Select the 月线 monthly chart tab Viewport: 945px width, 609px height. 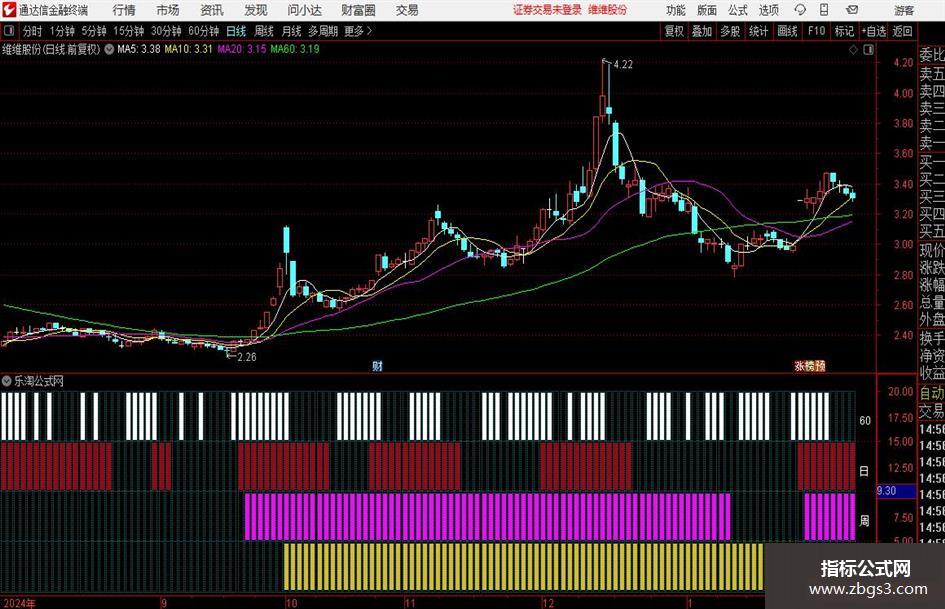[x=292, y=31]
